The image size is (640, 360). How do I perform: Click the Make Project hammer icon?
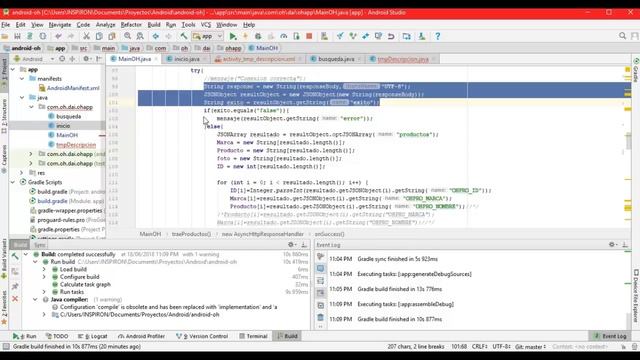(184, 36)
